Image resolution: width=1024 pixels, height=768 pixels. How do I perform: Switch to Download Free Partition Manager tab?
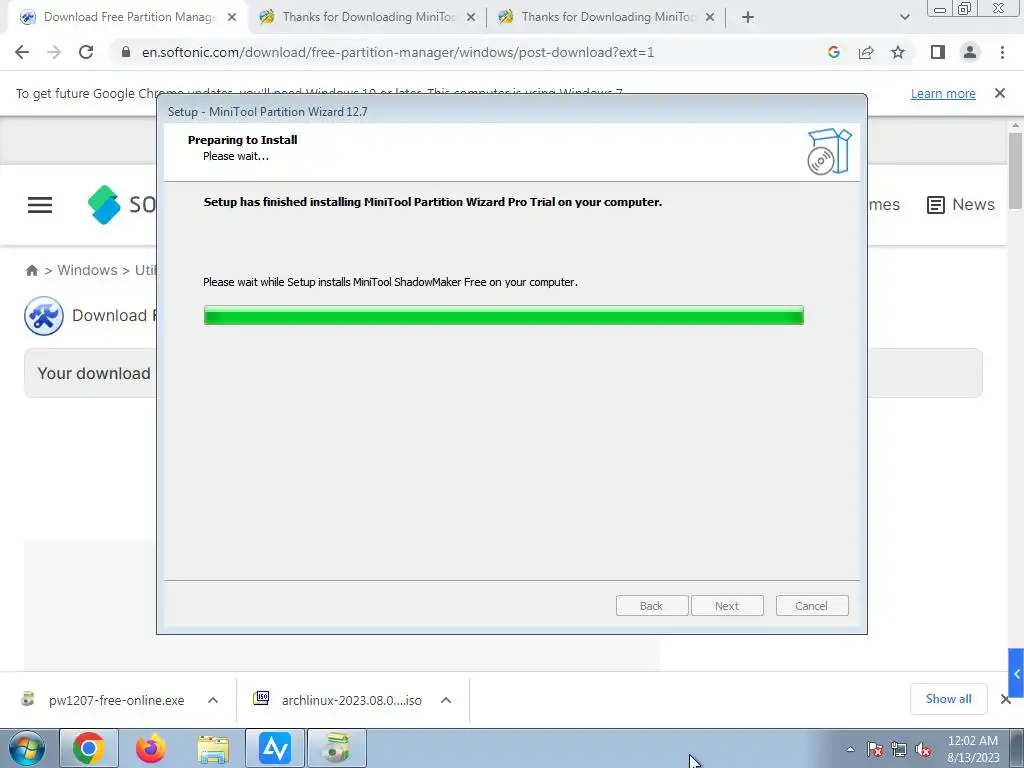point(129,17)
